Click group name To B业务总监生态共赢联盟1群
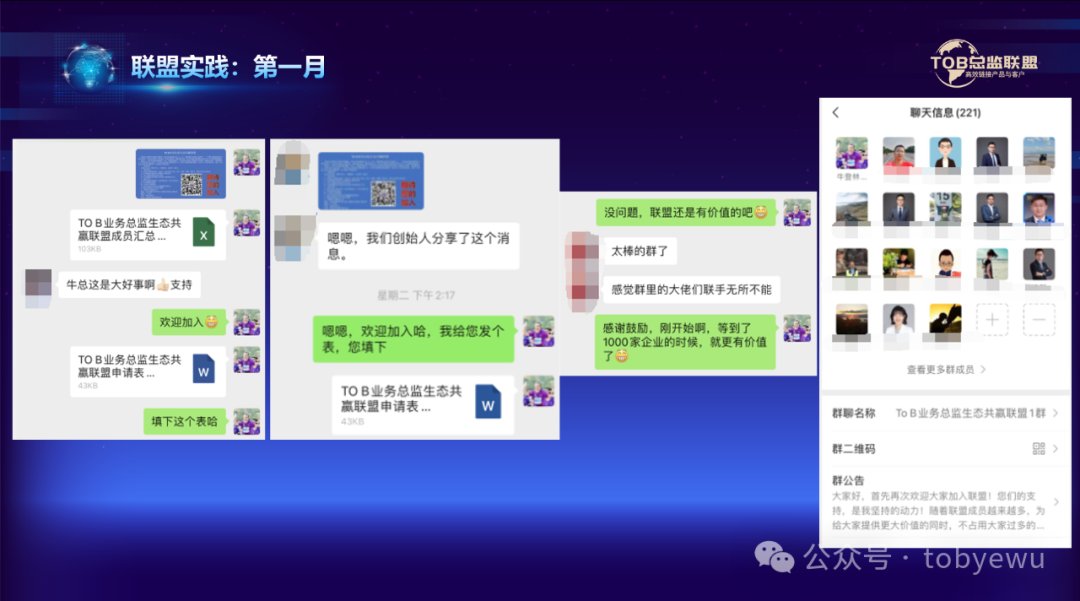 pos(970,413)
